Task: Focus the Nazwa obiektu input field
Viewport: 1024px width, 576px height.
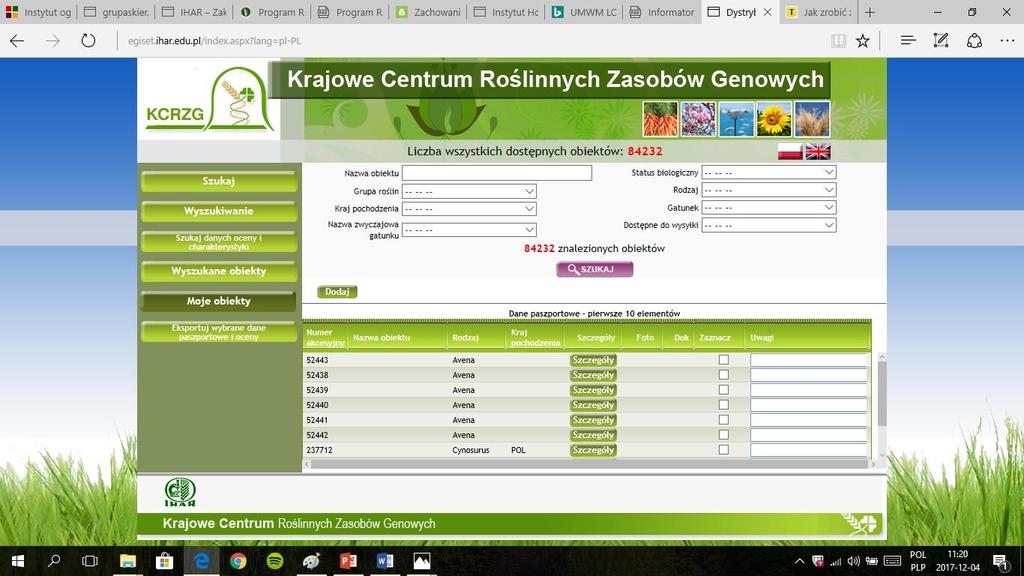Action: point(497,173)
